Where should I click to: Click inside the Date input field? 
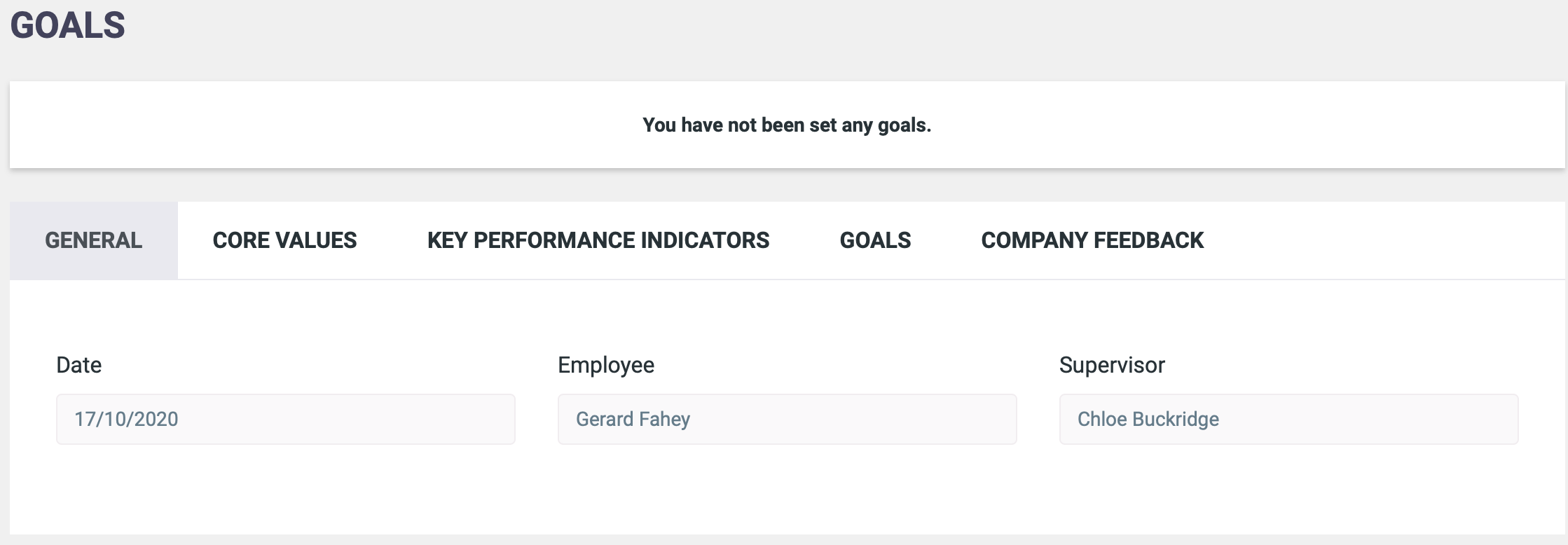(x=286, y=419)
